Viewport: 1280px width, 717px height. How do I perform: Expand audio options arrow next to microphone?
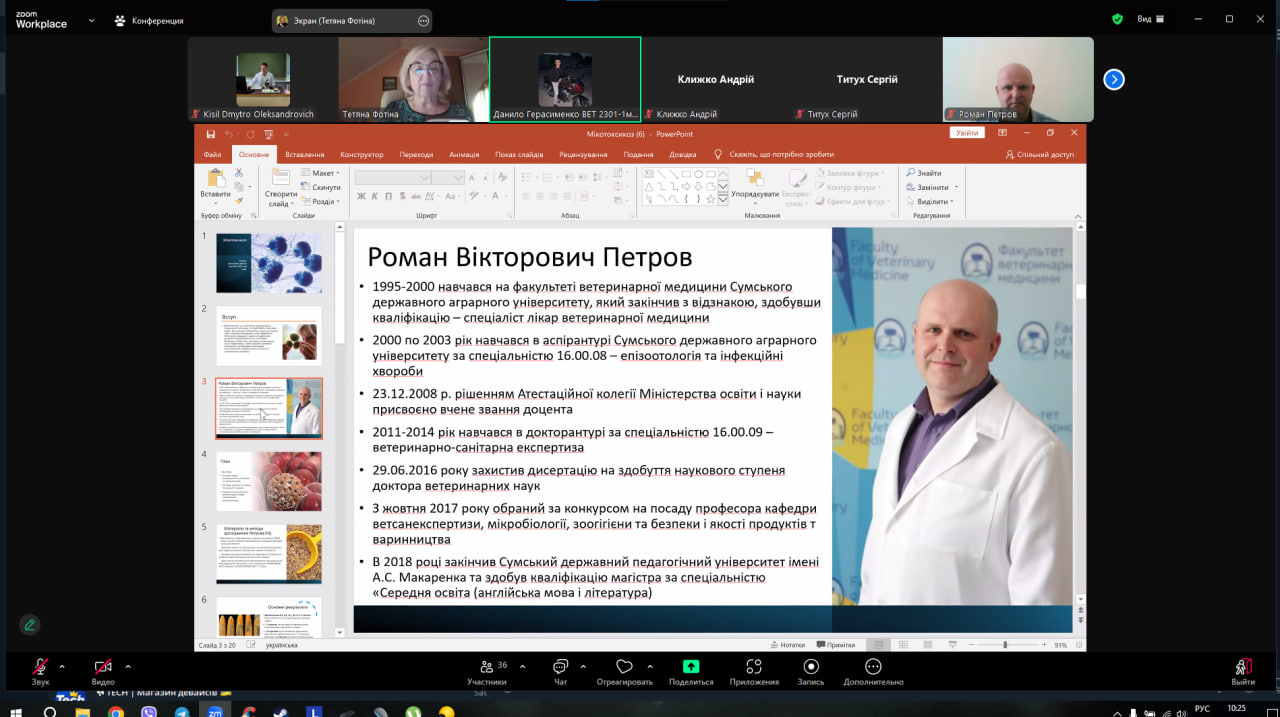pyautogui.click(x=62, y=666)
